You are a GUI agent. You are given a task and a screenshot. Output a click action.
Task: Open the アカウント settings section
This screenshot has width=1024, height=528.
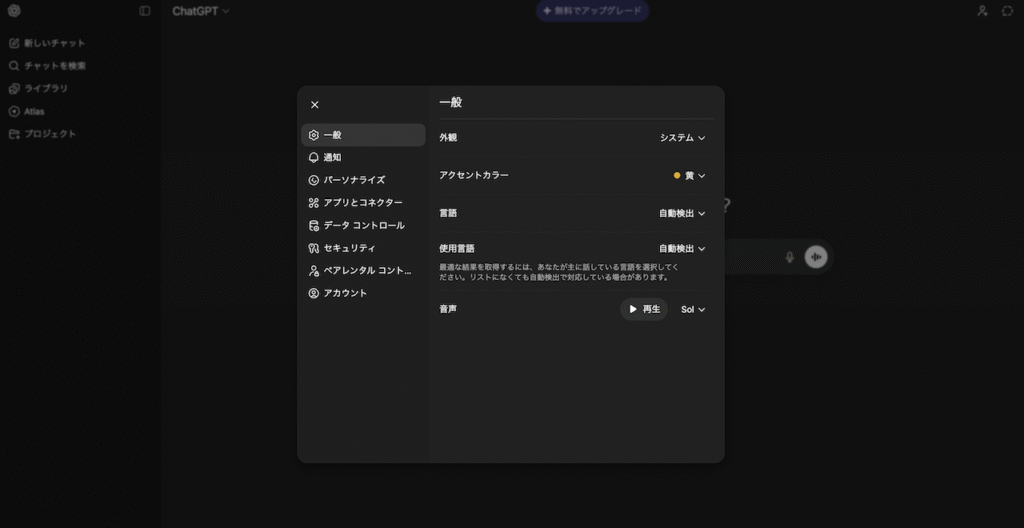363,293
